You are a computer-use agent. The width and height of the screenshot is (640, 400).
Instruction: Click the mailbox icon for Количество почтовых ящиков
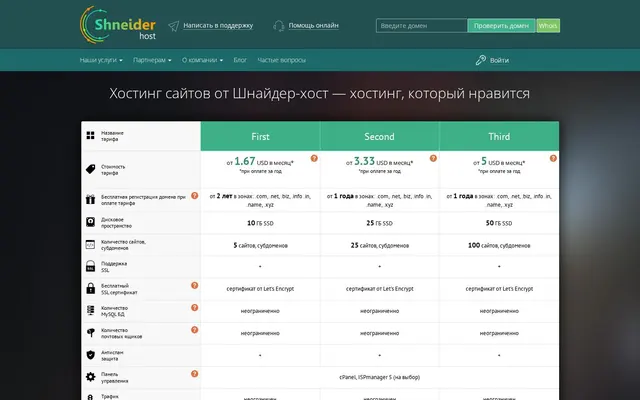click(91, 333)
